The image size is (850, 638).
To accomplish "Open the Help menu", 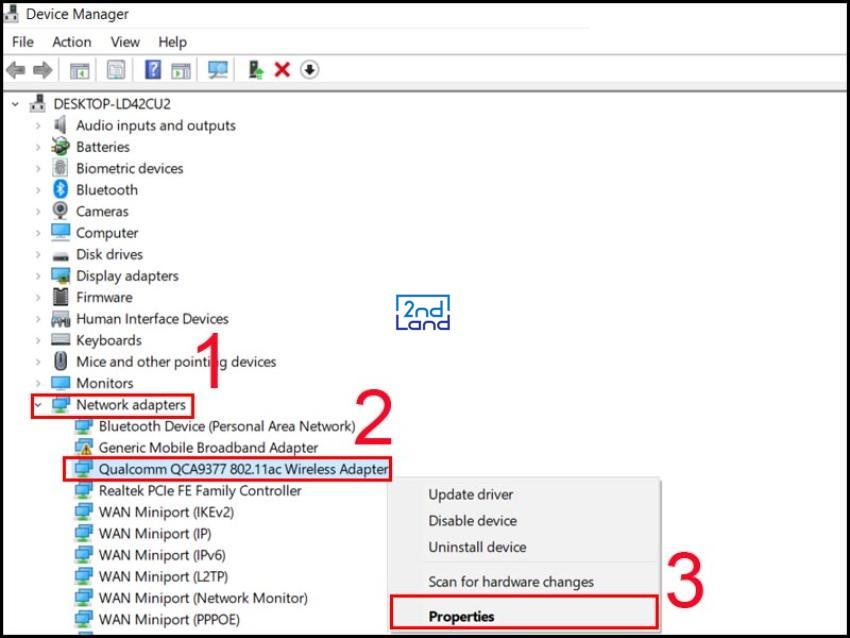I will click(172, 42).
